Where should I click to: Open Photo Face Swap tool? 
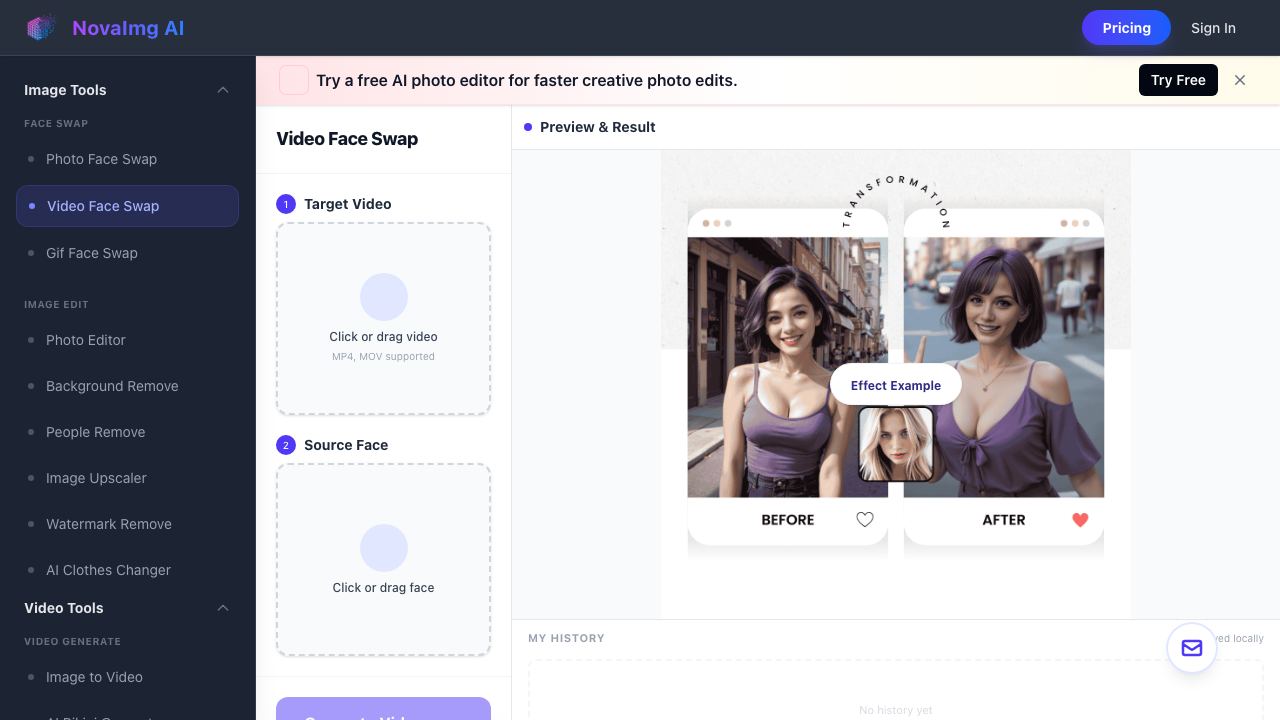pyautogui.click(x=127, y=159)
